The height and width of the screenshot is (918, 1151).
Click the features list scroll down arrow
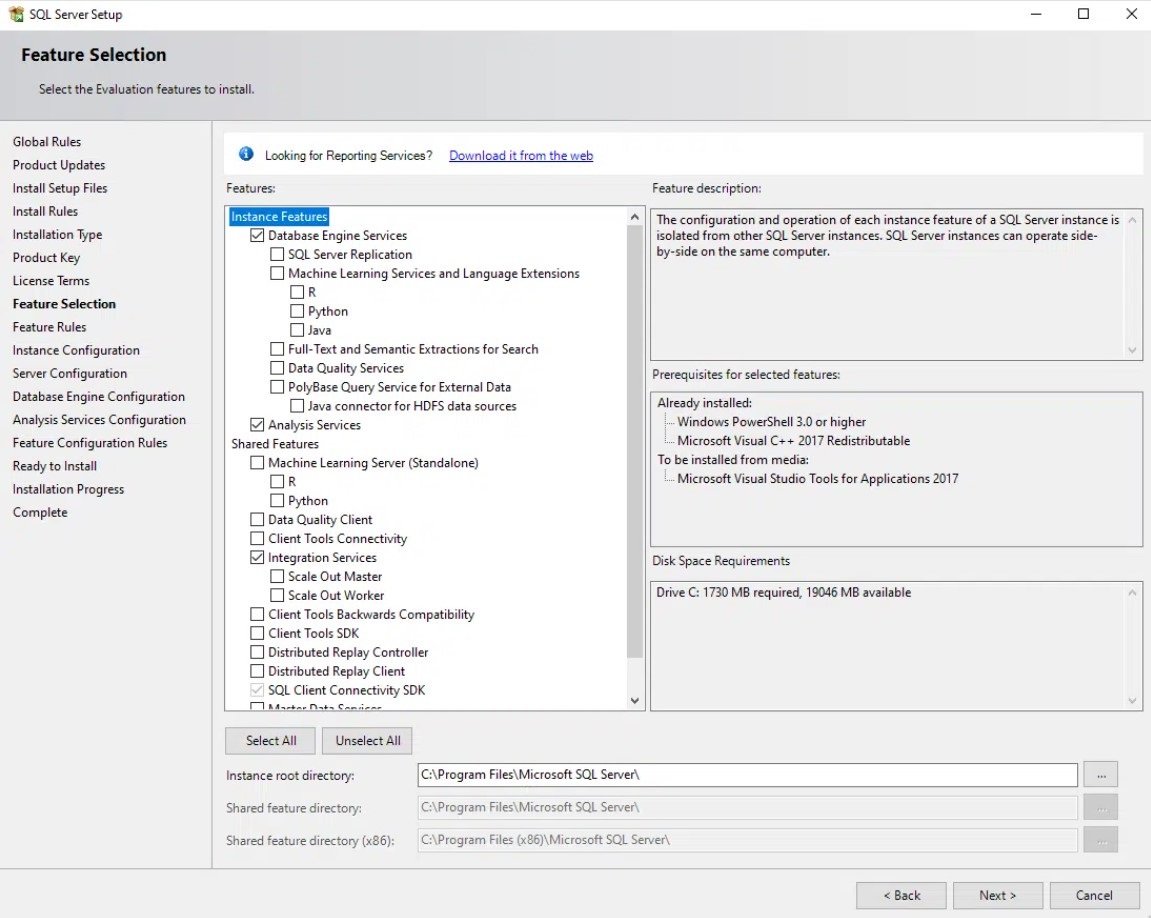(635, 701)
